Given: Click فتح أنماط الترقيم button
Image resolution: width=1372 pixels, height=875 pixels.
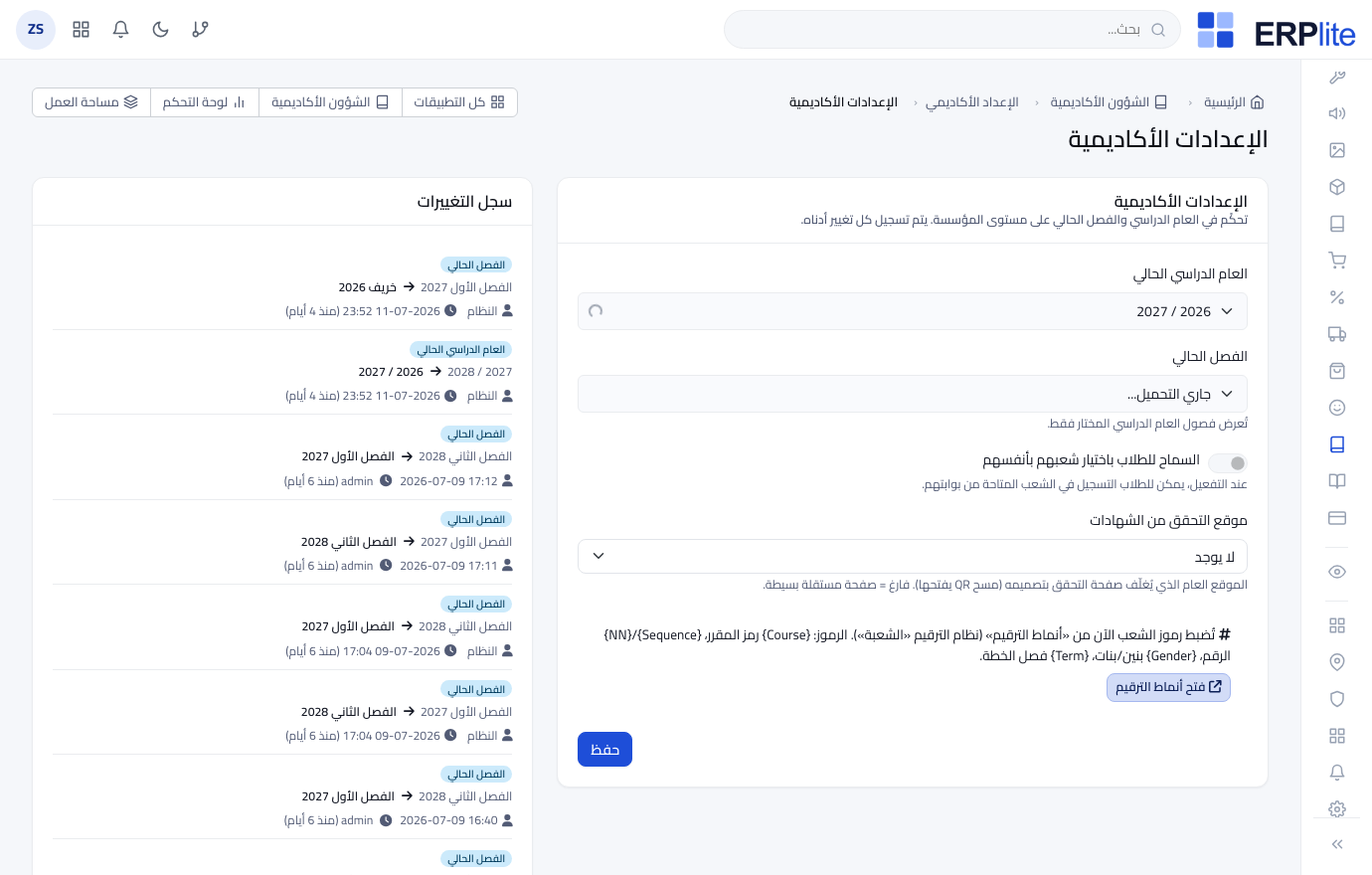Looking at the screenshot, I should coord(1168,687).
